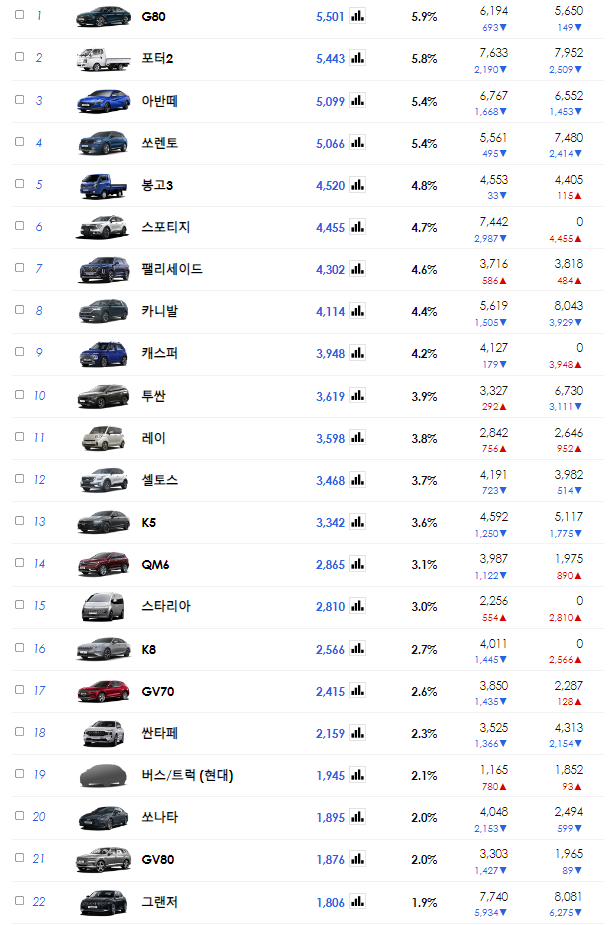The width and height of the screenshot is (608, 925).
Task: Click sales figure 4,455 for 스포티지
Action: 330,227
